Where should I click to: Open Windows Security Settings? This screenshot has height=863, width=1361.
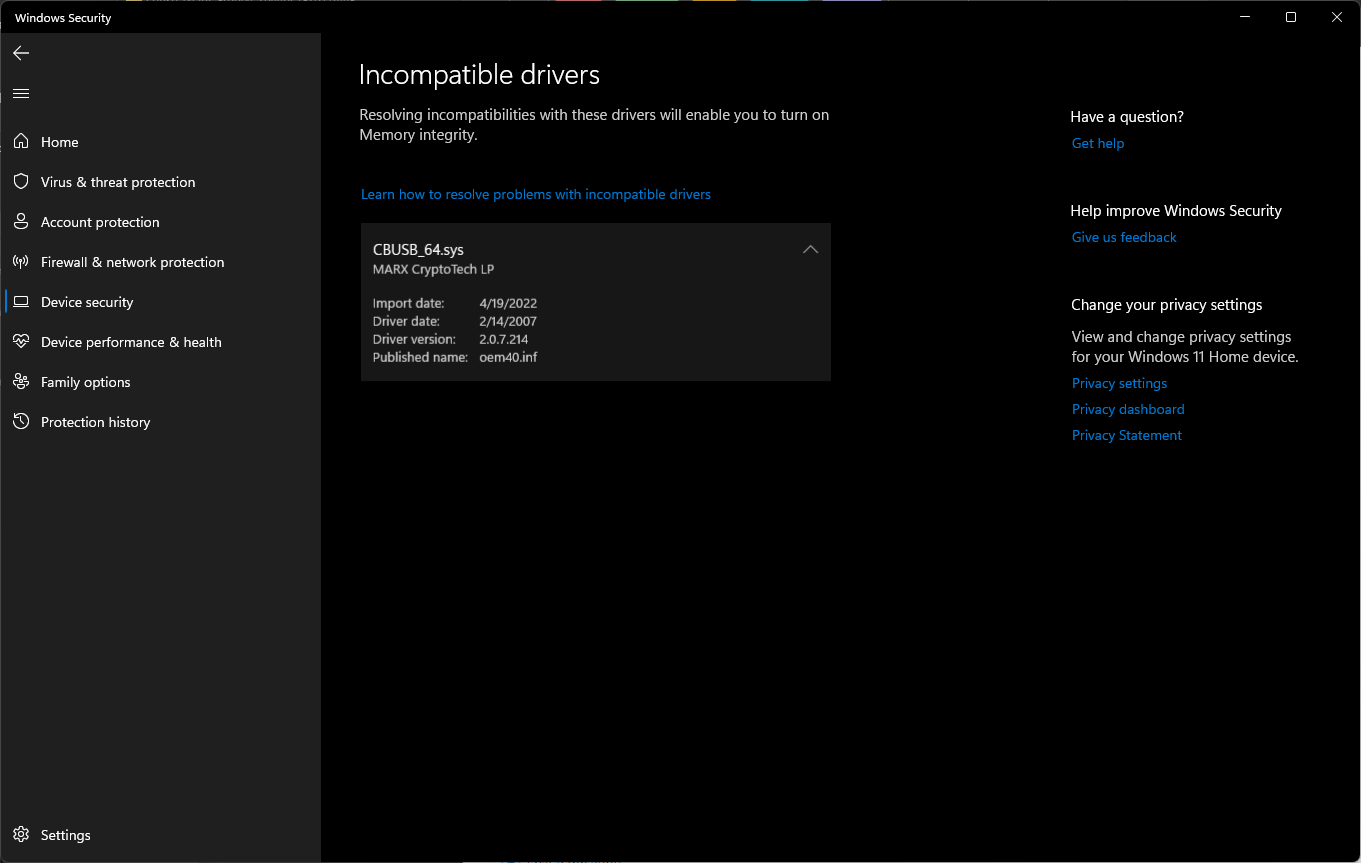pos(65,834)
